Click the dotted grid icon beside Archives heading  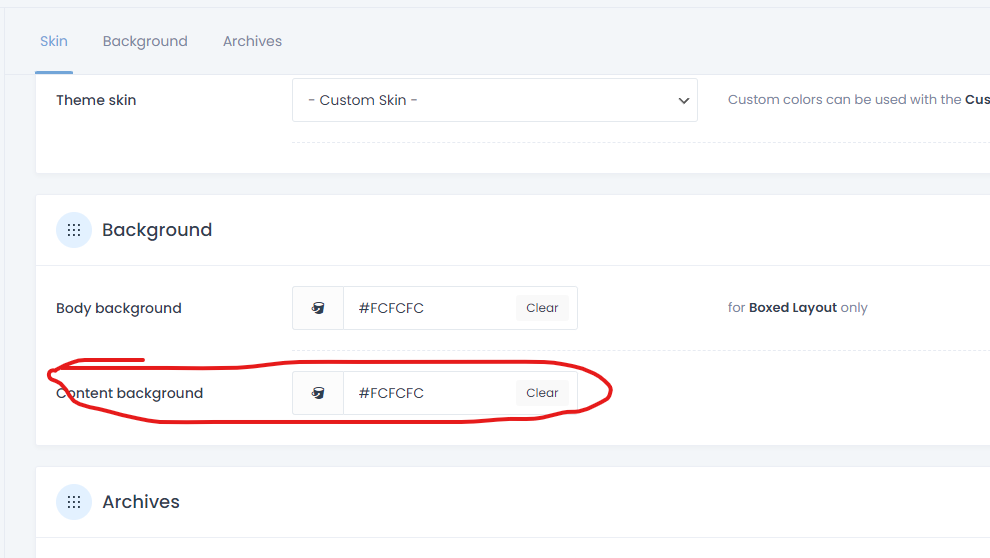(x=74, y=502)
